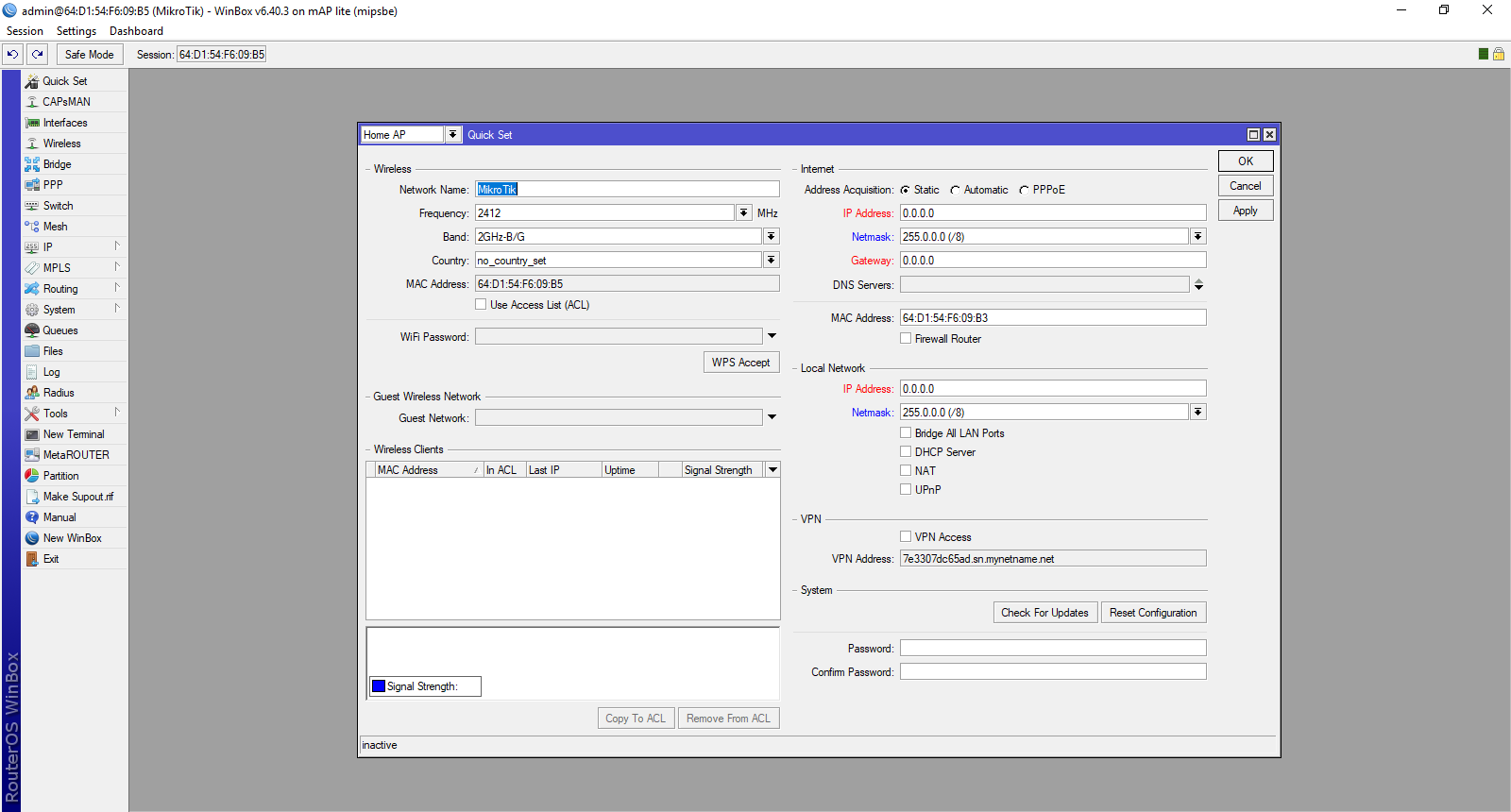This screenshot has width=1511, height=812.
Task: Toggle Safe Mode button
Action: pyautogui.click(x=90, y=55)
